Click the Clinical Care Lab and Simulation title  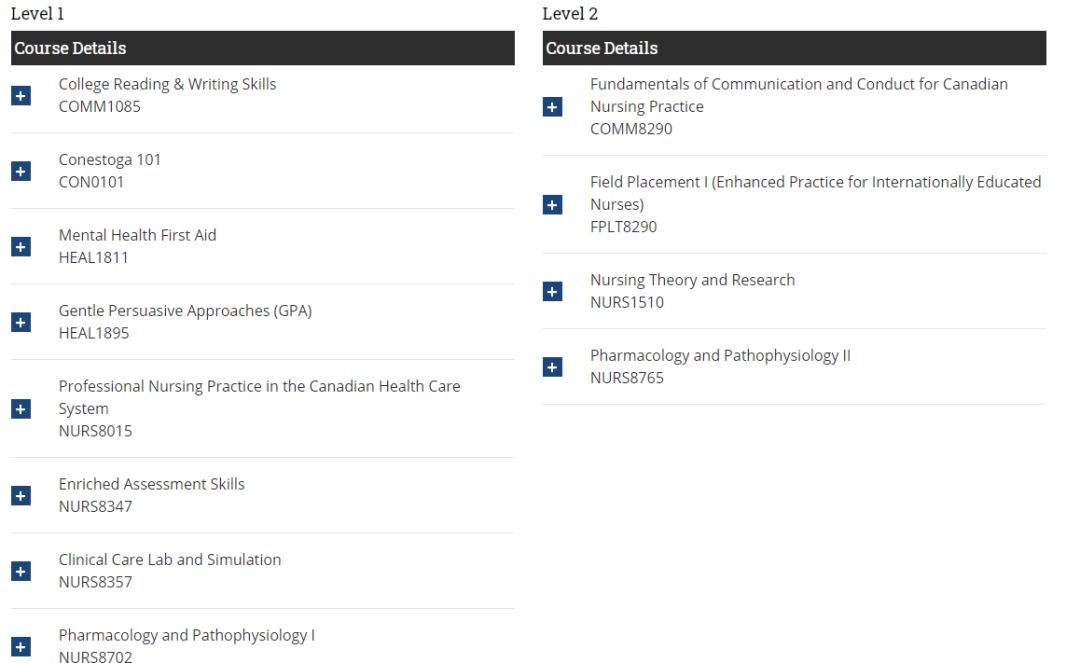tap(170, 560)
